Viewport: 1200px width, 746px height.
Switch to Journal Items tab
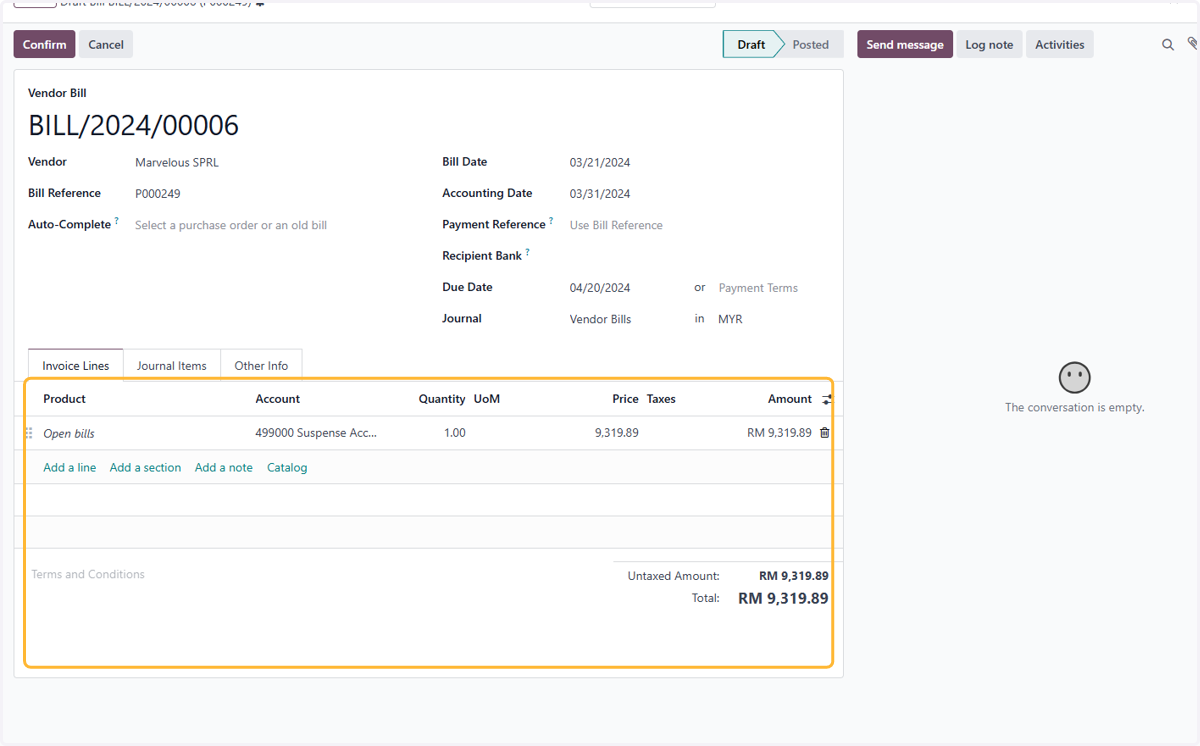[172, 365]
